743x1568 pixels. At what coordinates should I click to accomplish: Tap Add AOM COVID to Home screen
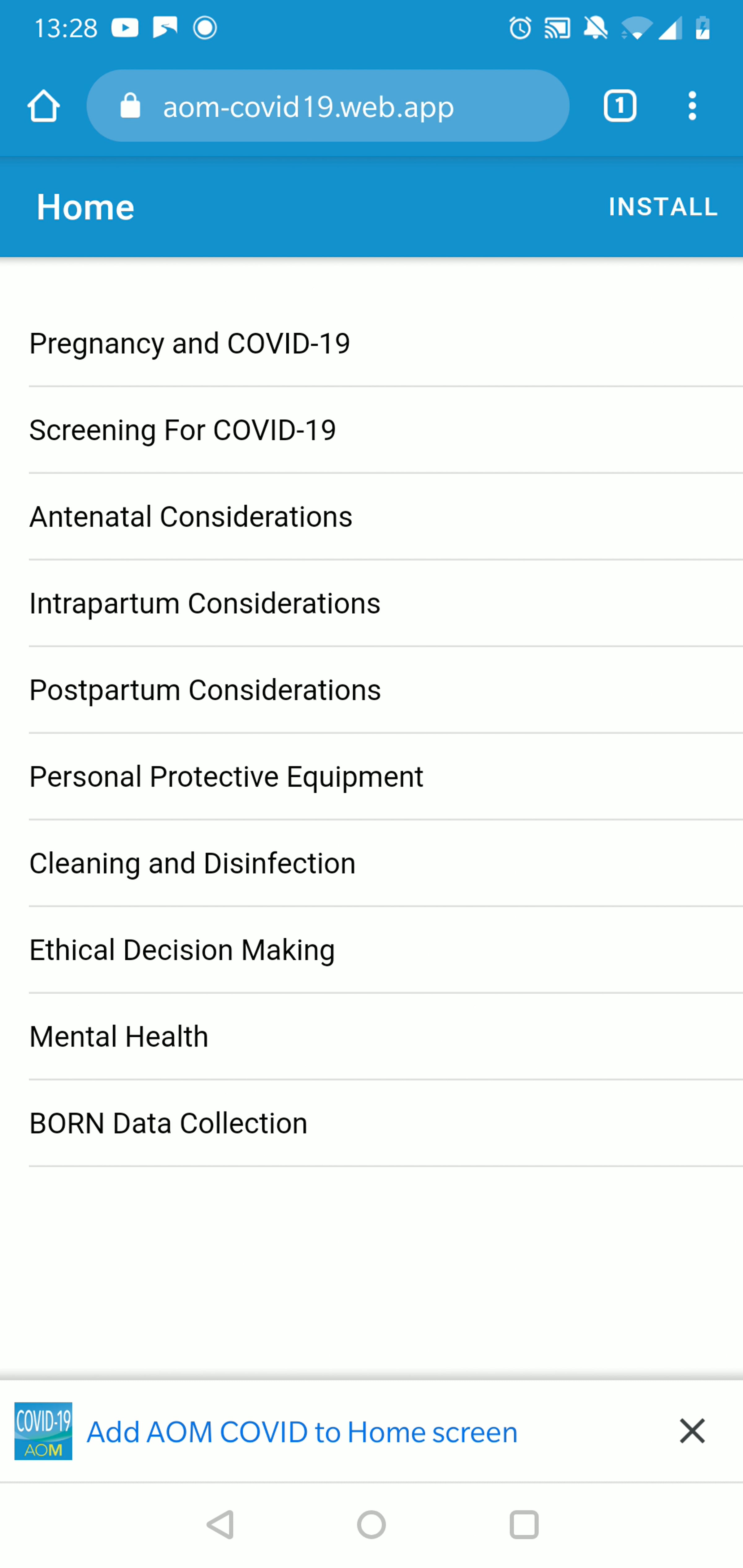pos(302,1432)
